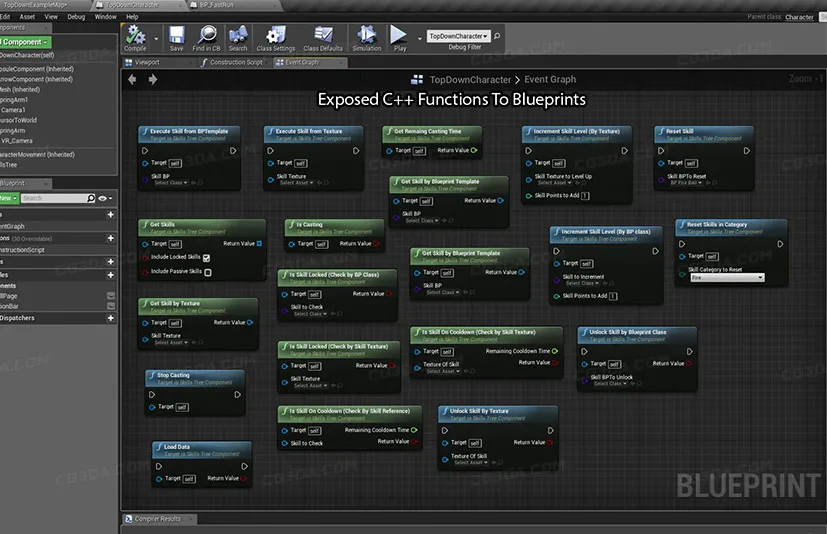The width and height of the screenshot is (827, 534).
Task: Add new graph with plus icon
Action: [x=110, y=214]
